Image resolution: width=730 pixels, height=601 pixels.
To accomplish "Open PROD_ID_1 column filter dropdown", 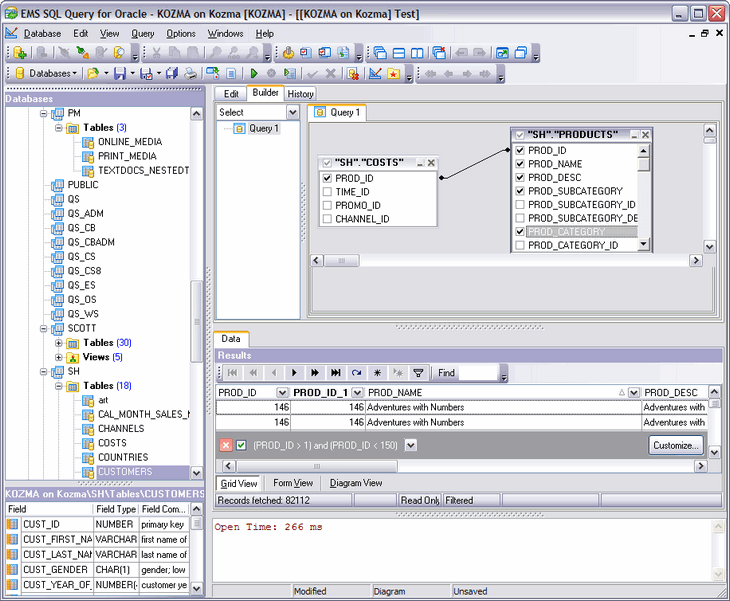I will (357, 392).
